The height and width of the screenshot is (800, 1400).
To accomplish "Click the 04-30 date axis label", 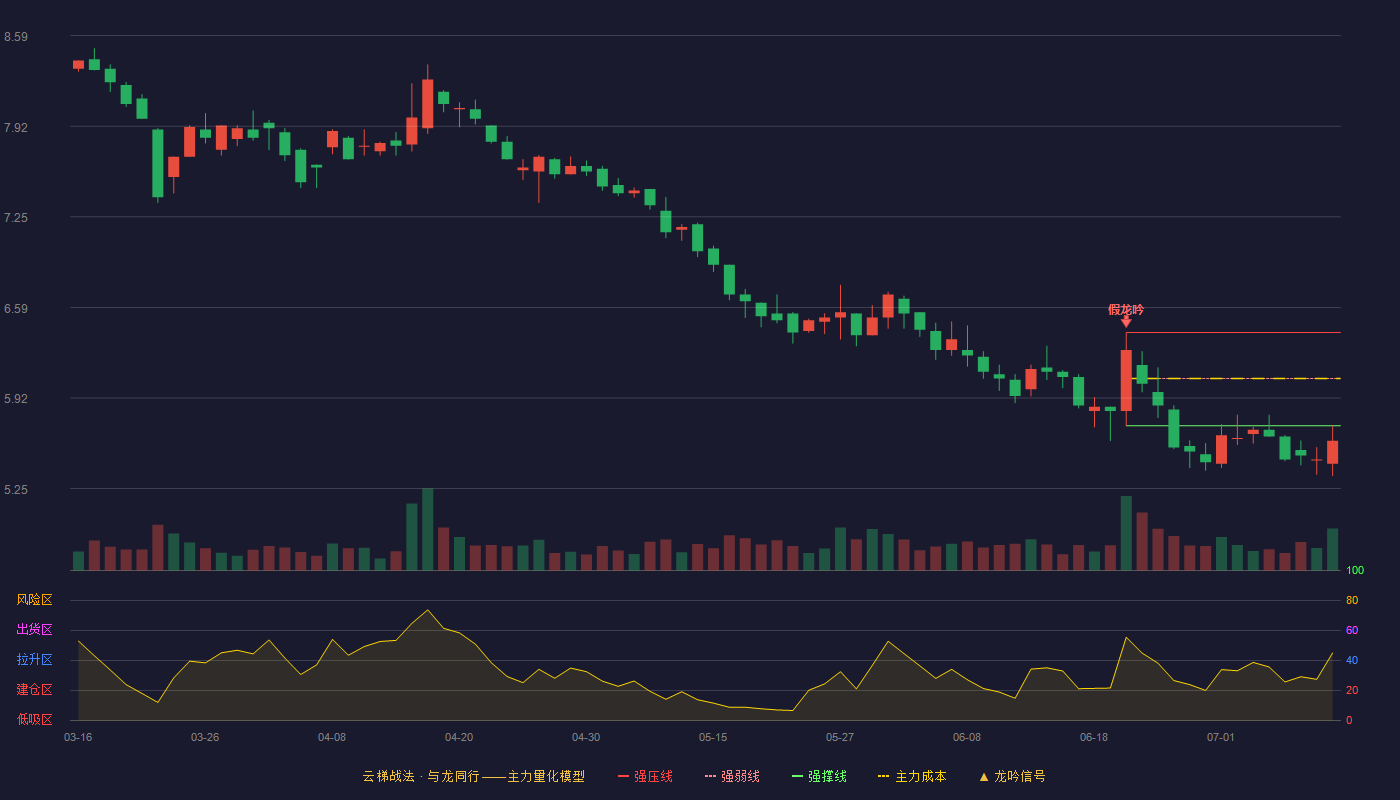I will [x=586, y=737].
